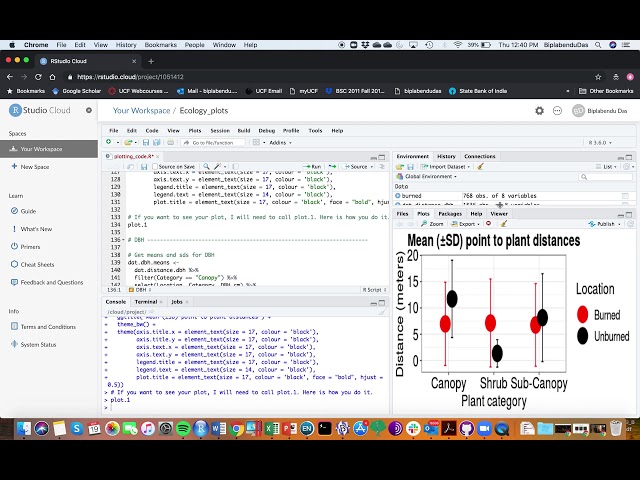The image size is (640, 480).
Task: Tick the checkbox on the burned data row
Action: [x=625, y=196]
